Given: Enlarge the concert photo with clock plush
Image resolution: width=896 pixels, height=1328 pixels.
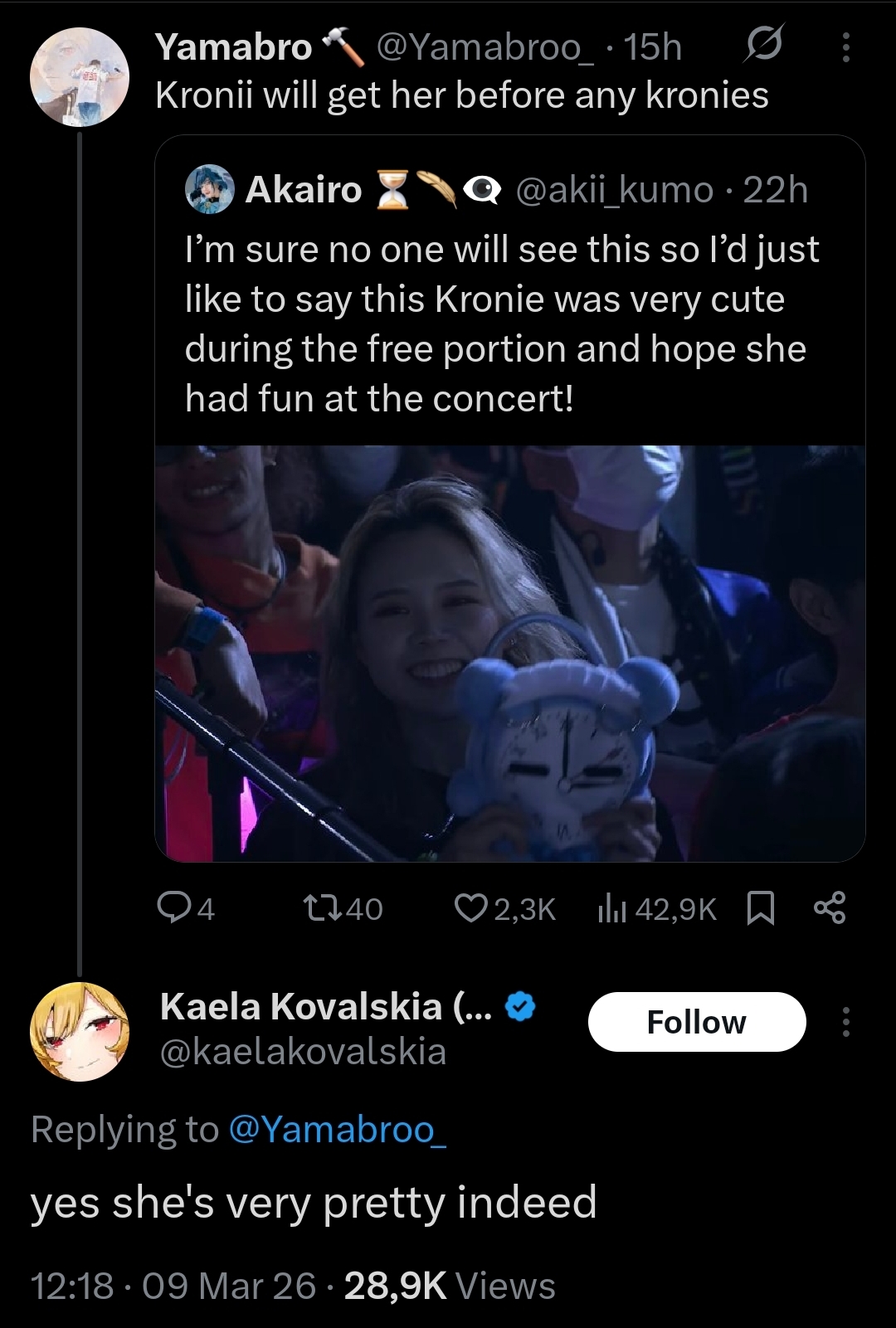Looking at the screenshot, I should (509, 653).
